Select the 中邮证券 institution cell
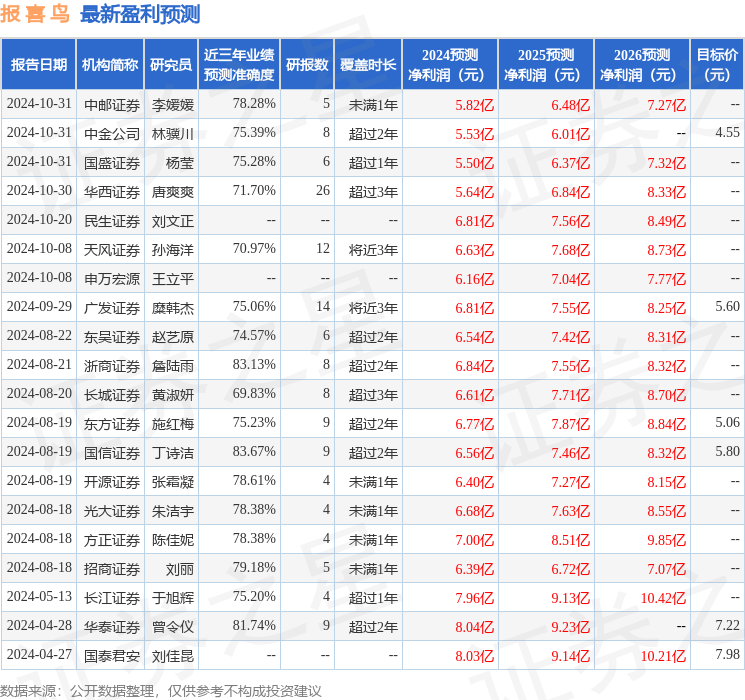 point(112,105)
